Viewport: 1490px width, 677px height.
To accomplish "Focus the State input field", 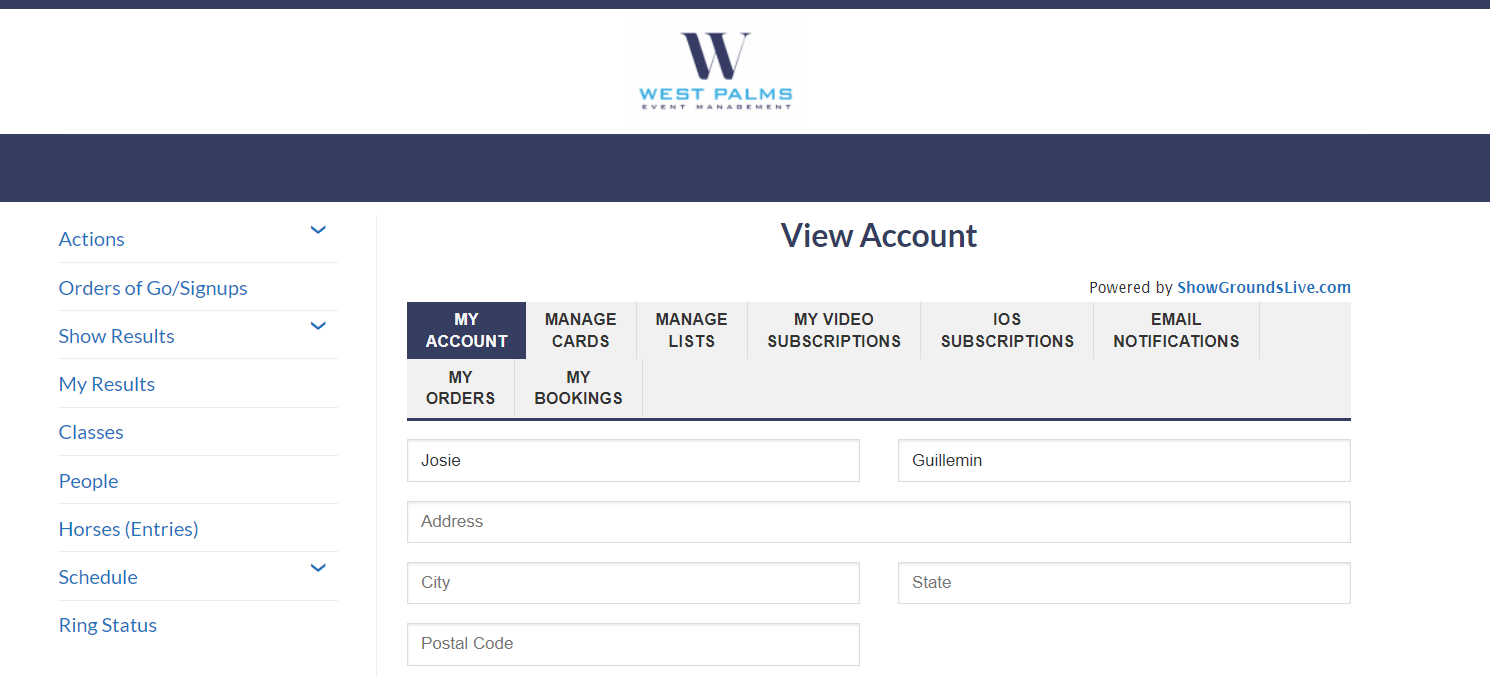I will (x=1124, y=583).
